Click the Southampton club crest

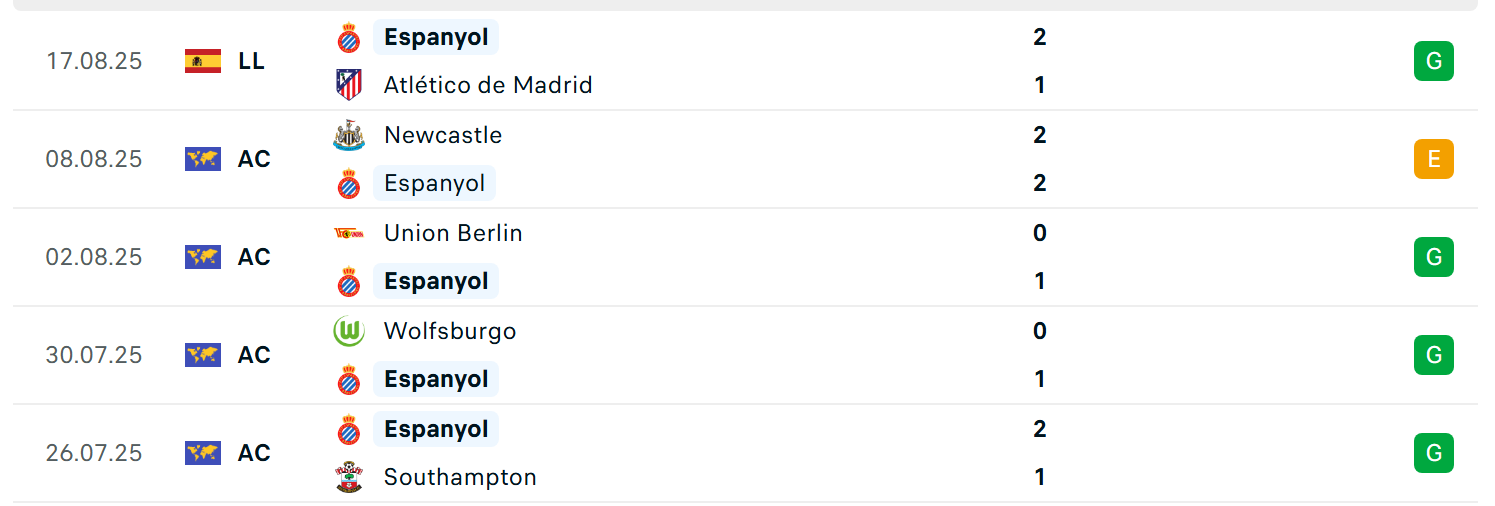[x=348, y=477]
